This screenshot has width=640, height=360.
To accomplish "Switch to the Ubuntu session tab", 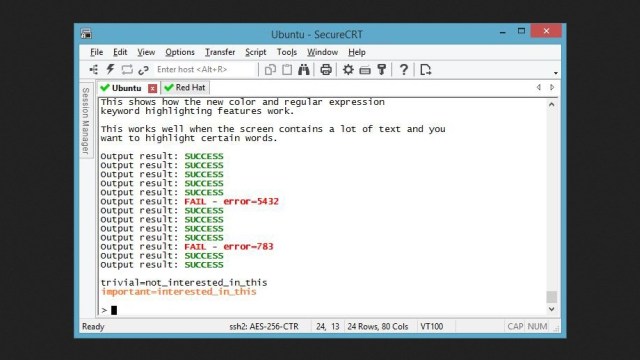I will coord(127,88).
